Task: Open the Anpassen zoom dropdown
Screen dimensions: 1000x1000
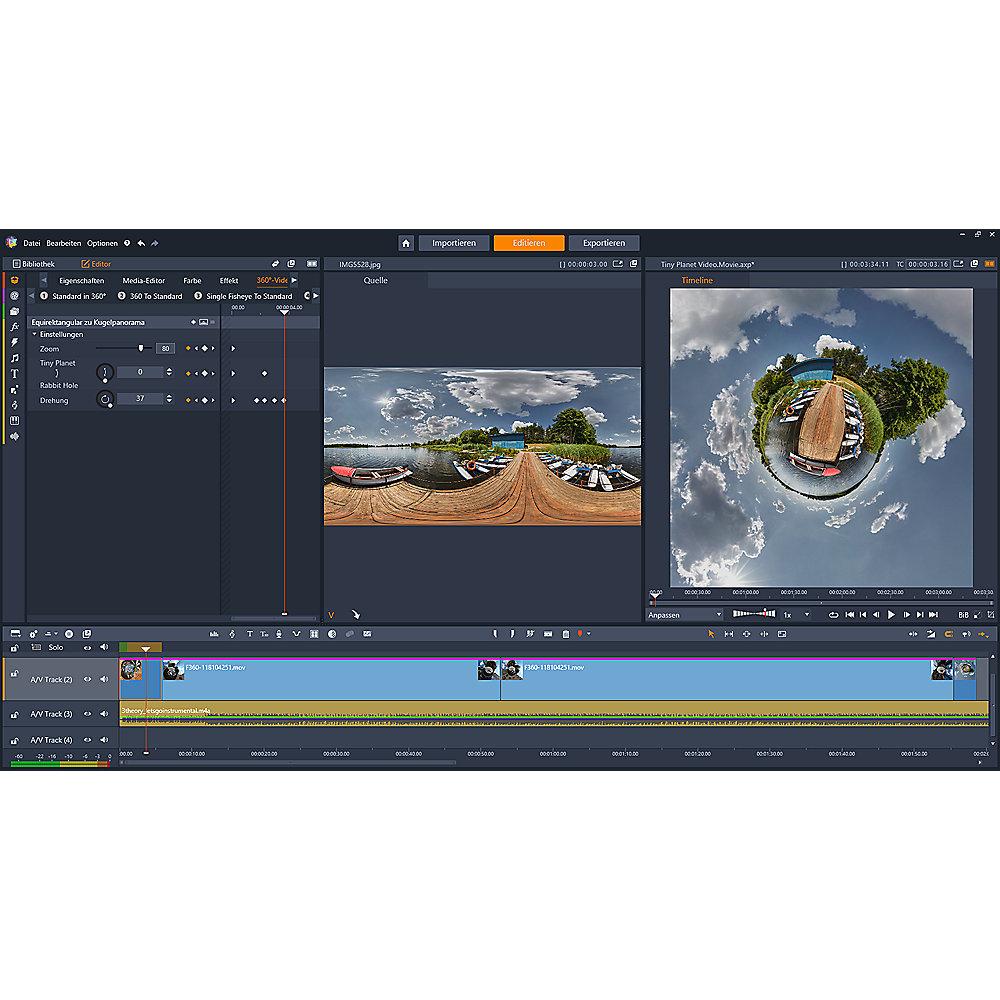Action: [x=684, y=615]
